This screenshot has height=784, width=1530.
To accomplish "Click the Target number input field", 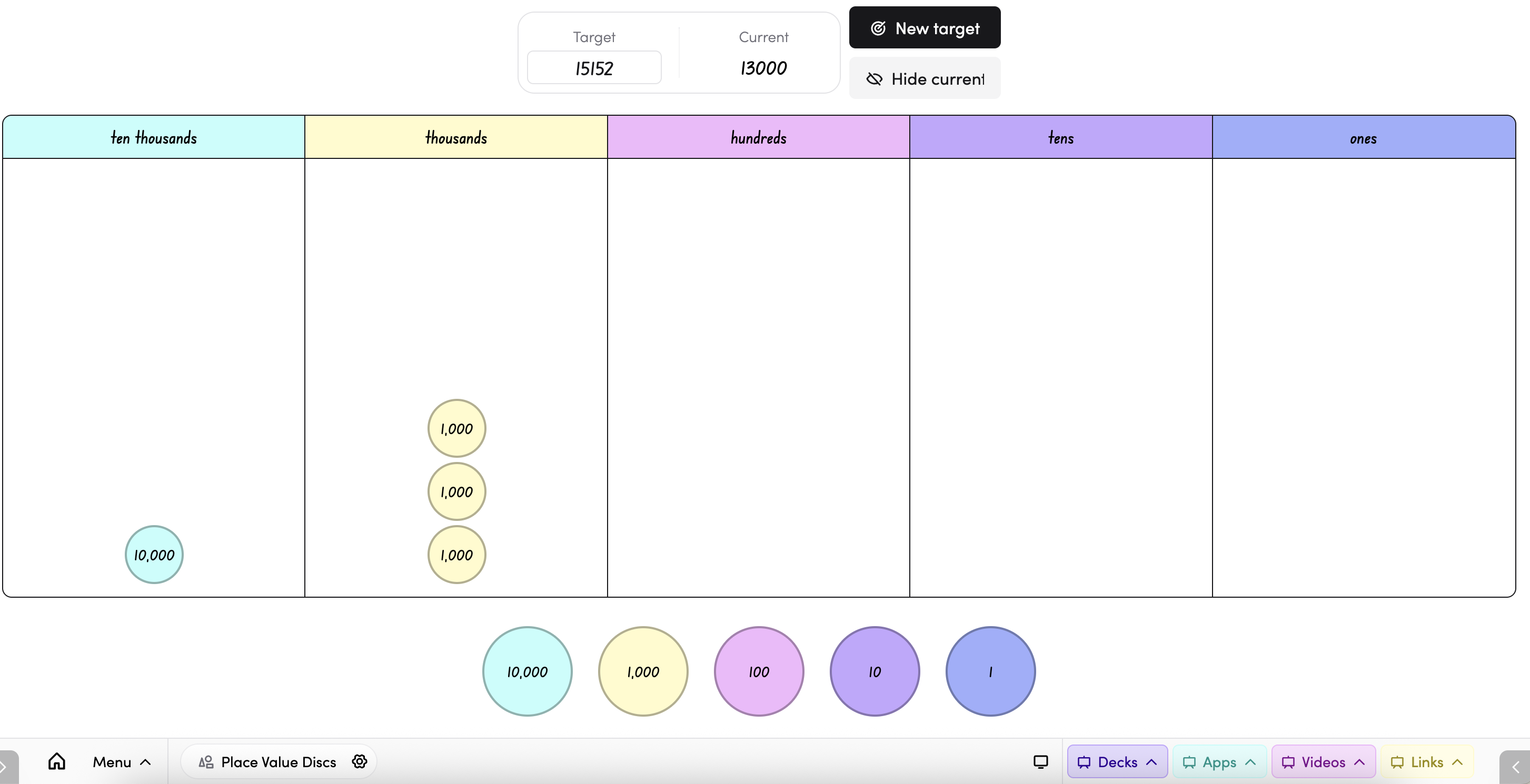I will pyautogui.click(x=594, y=68).
